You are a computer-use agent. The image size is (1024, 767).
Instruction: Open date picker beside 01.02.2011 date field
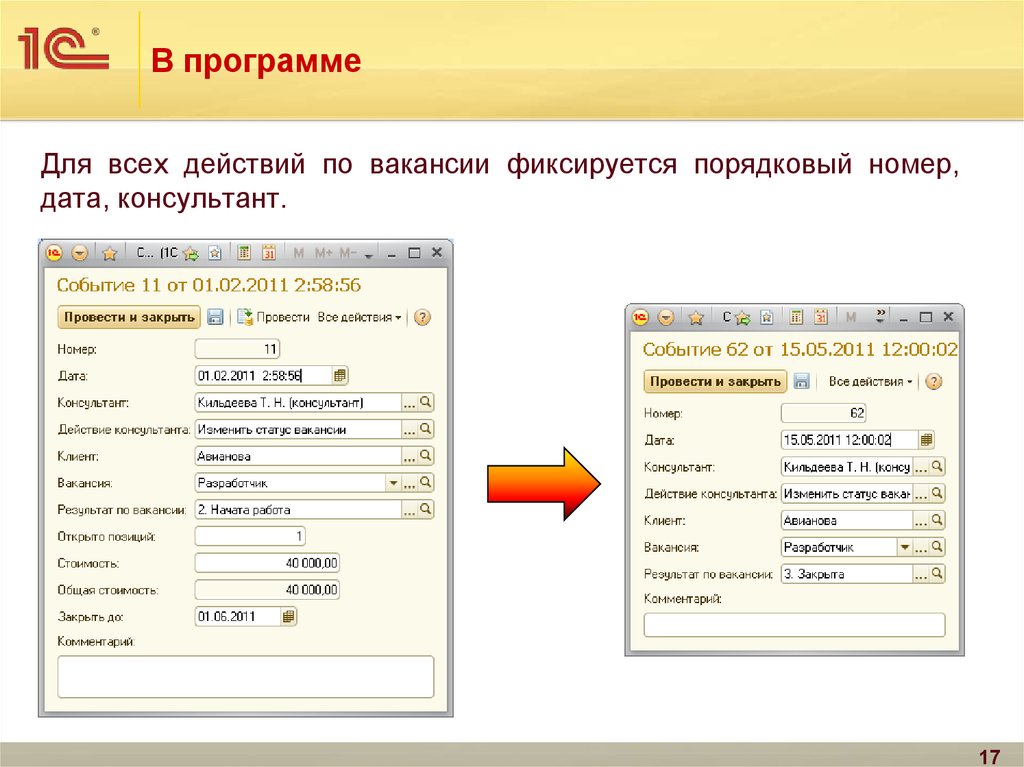340,376
